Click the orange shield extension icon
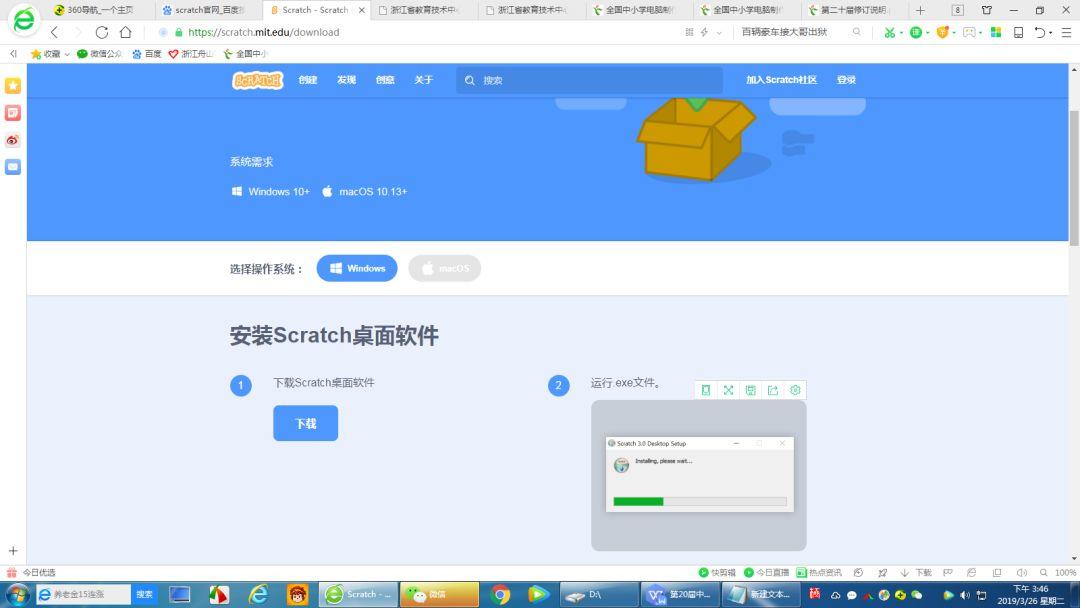Viewport: 1080px width, 608px height. click(x=942, y=32)
